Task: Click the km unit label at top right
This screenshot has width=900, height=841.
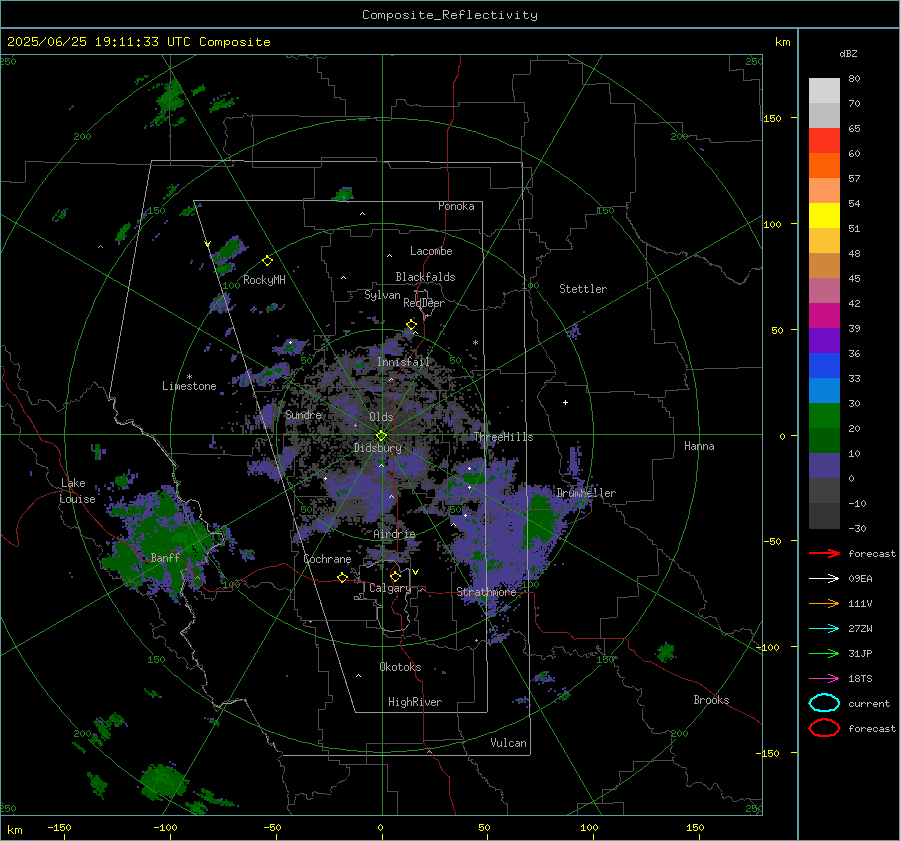Action: (x=782, y=42)
